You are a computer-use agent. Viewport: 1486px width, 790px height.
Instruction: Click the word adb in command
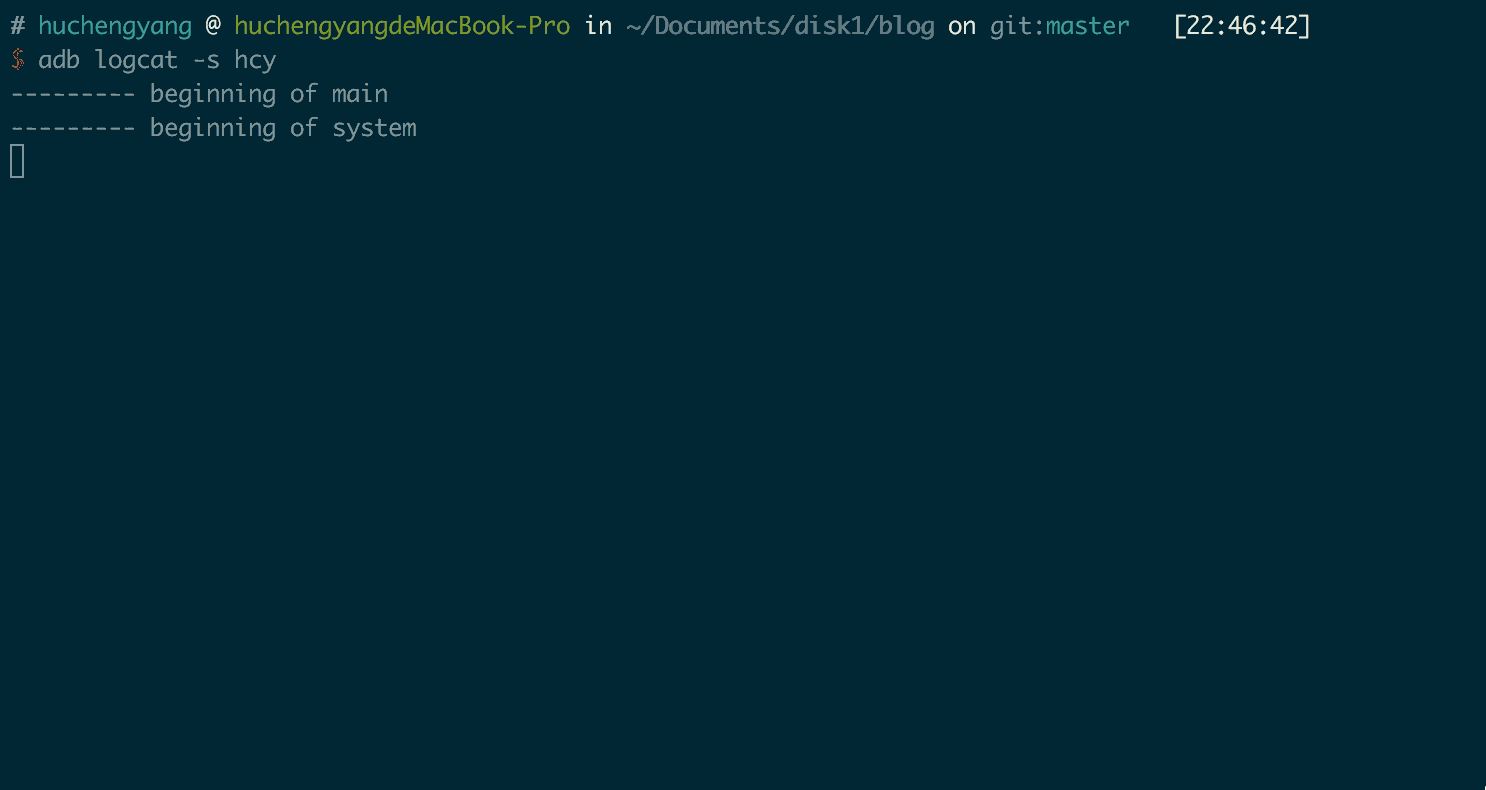[59, 60]
